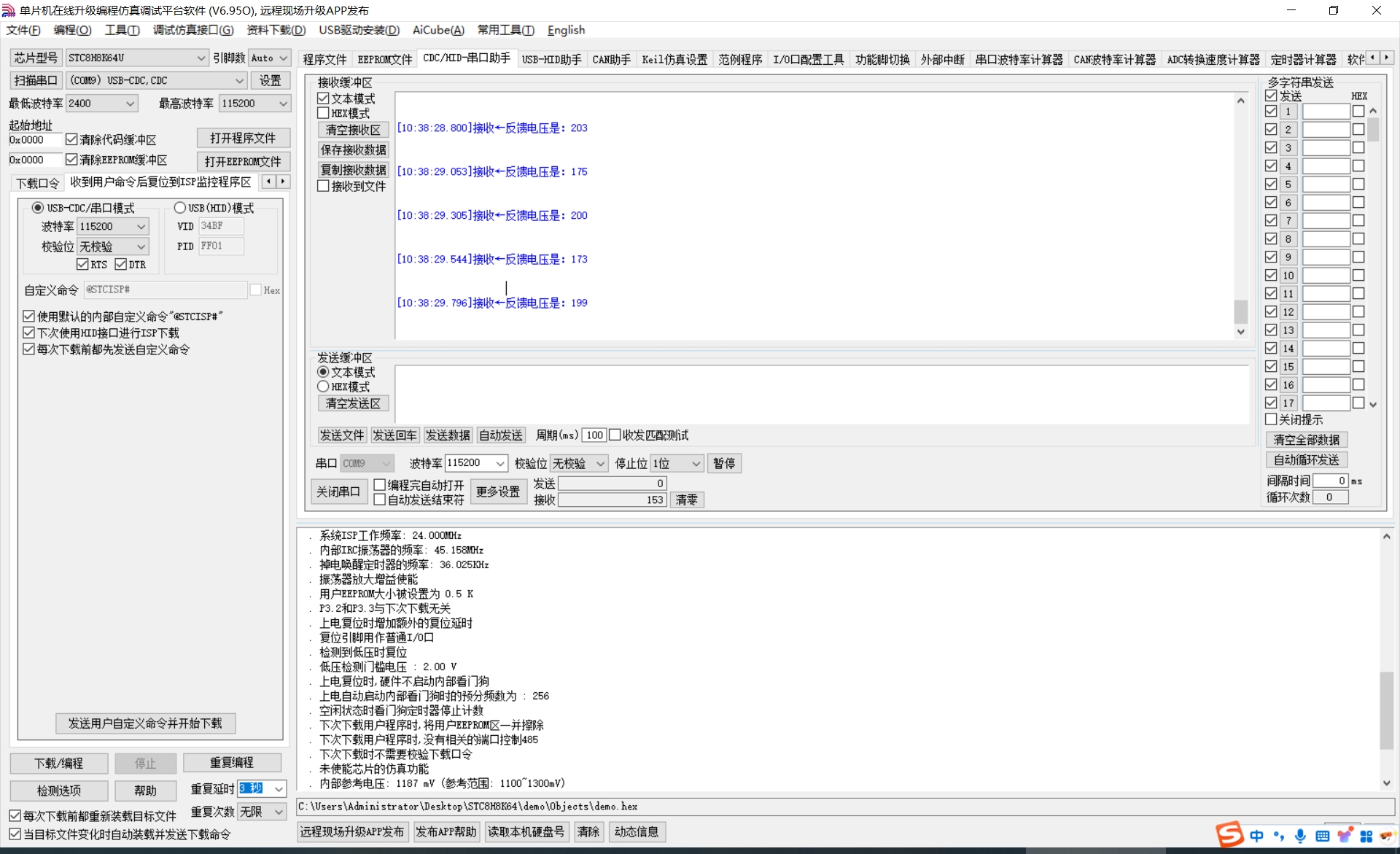Image resolution: width=1400 pixels, height=854 pixels.
Task: Click the Sogou input method S logo
Action: [x=1230, y=834]
